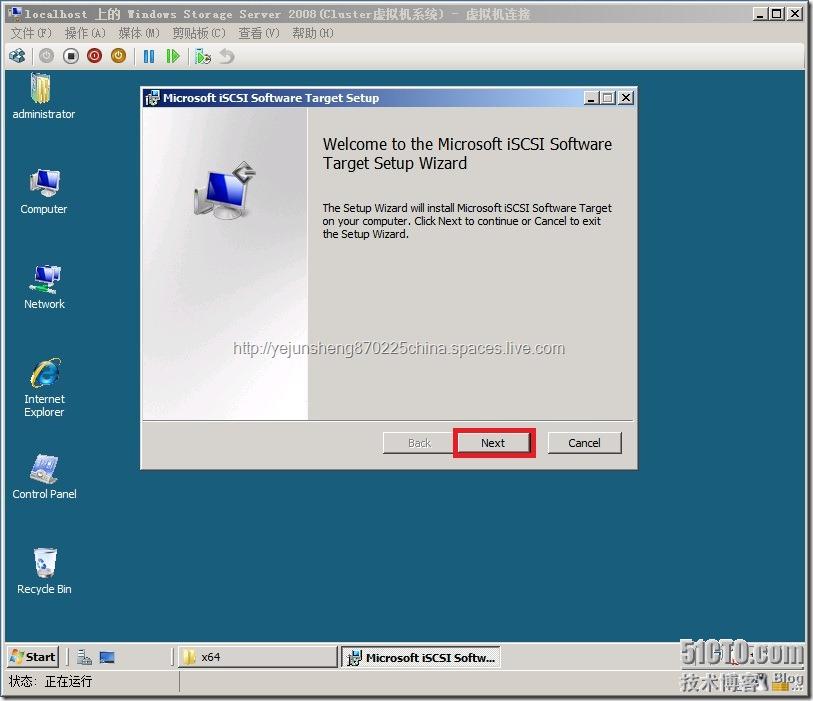Open the 文件(F) menu

(31, 33)
